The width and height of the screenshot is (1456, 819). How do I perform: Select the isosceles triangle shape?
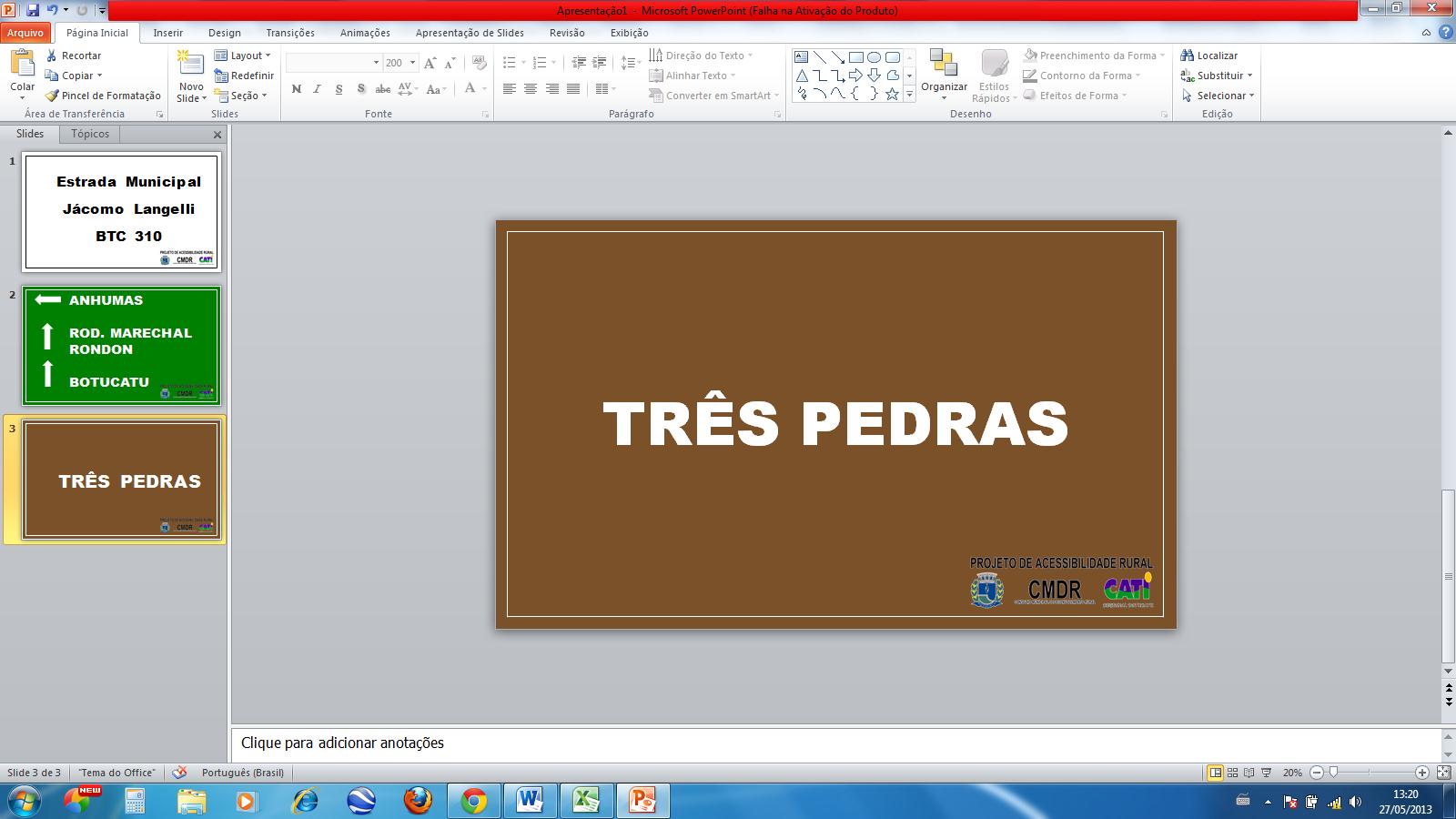[802, 76]
